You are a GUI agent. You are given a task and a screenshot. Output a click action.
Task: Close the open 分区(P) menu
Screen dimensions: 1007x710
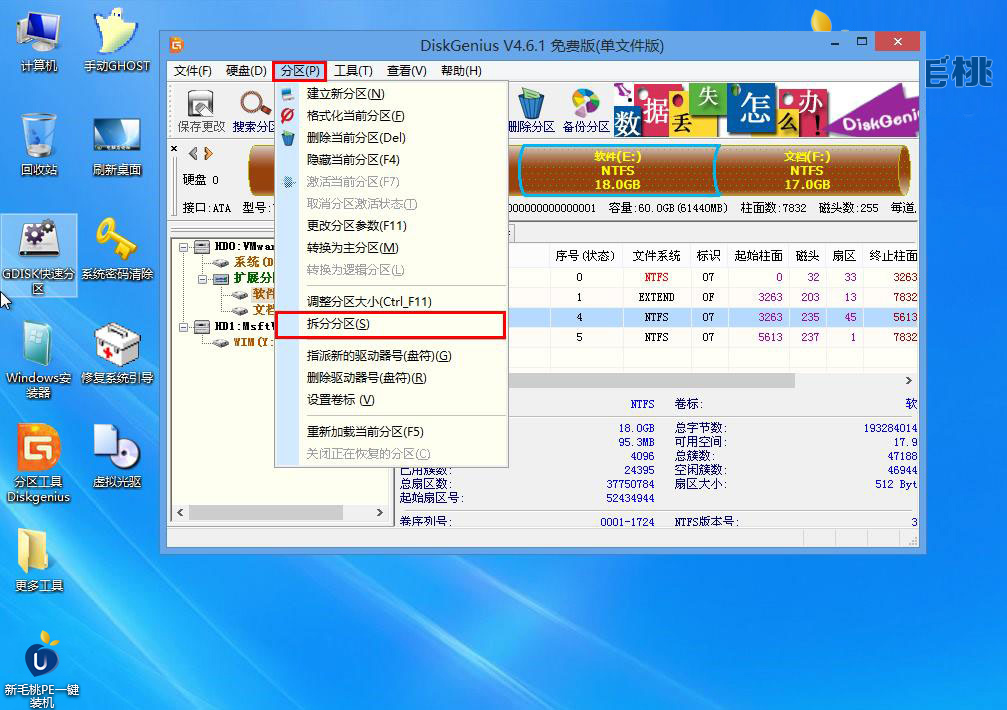(300, 71)
